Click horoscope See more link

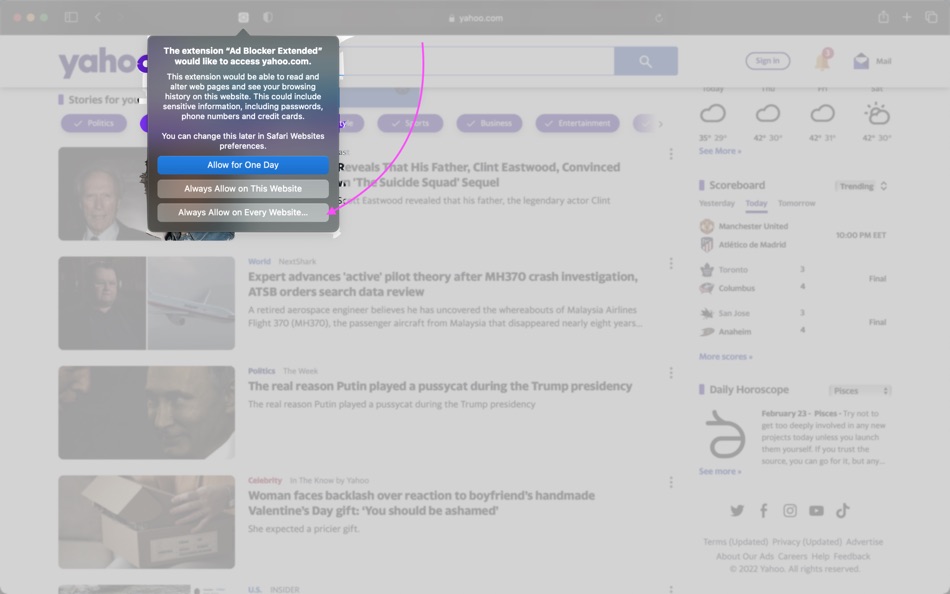point(720,471)
